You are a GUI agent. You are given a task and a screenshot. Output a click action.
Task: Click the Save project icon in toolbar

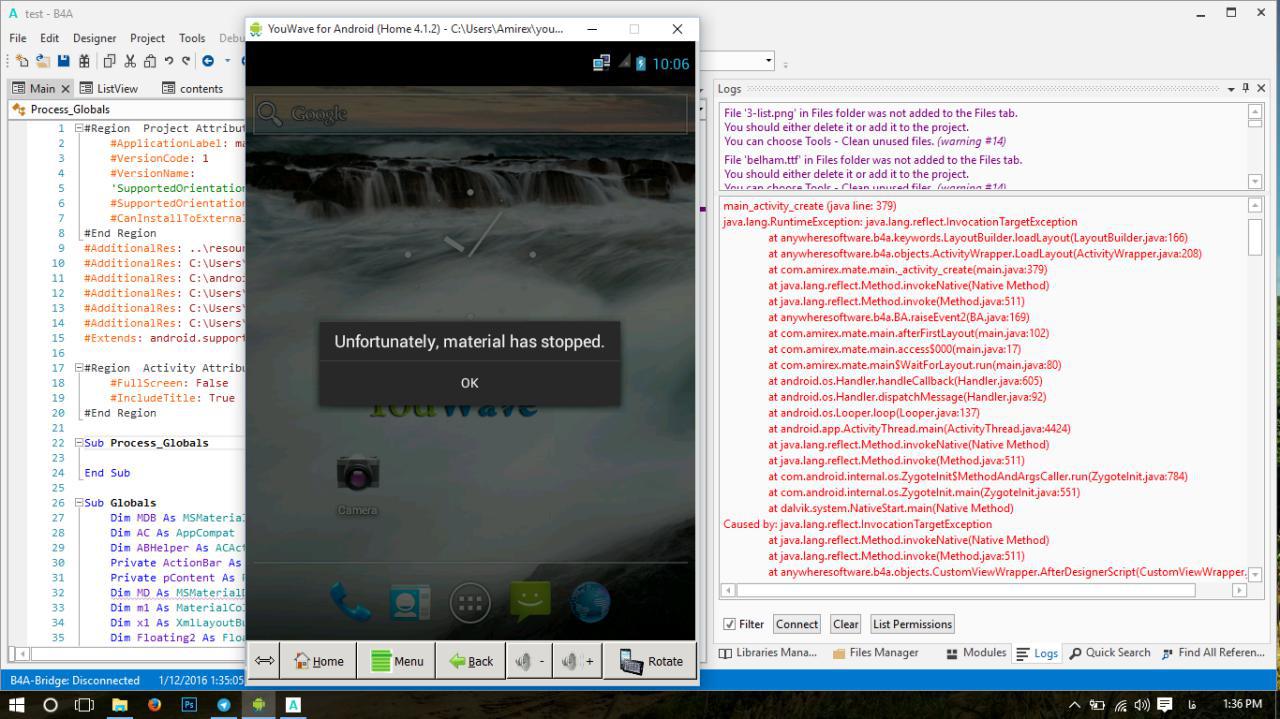64,61
